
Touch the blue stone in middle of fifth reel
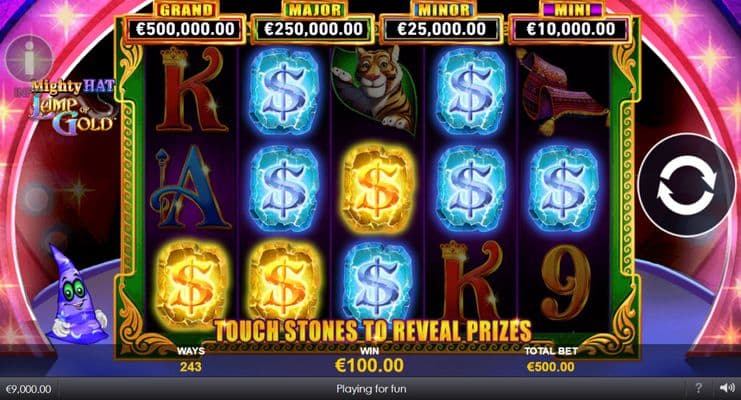point(563,189)
